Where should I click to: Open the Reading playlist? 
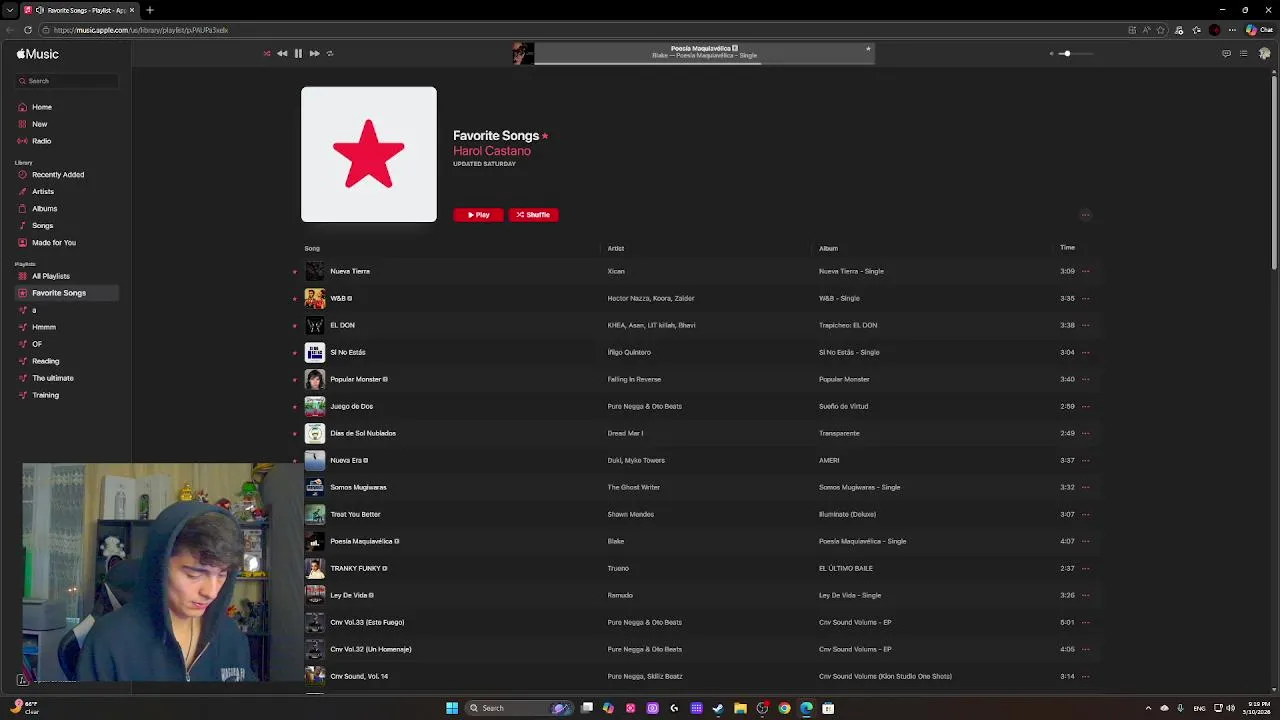(x=46, y=361)
